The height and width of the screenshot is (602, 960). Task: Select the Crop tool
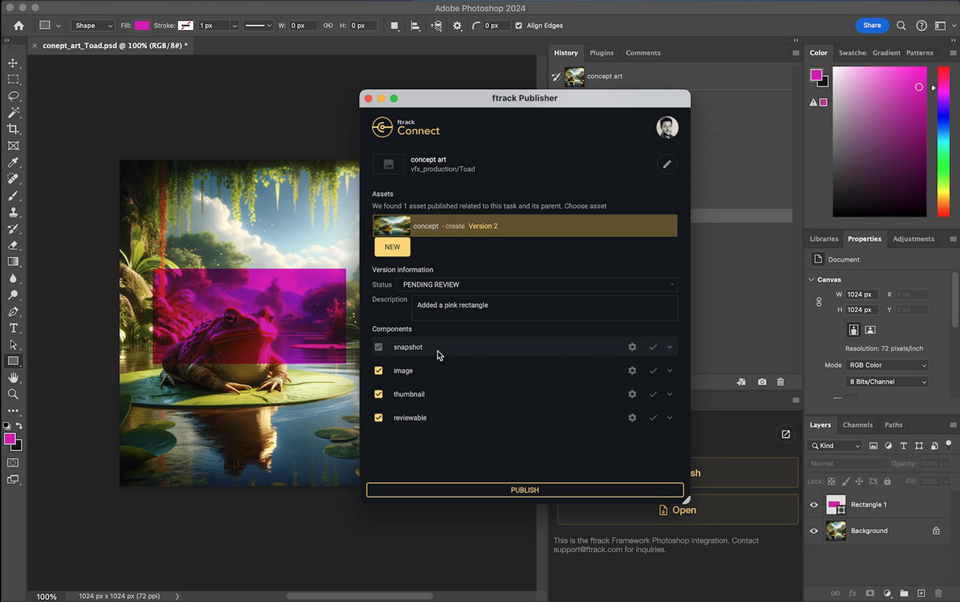[x=13, y=129]
